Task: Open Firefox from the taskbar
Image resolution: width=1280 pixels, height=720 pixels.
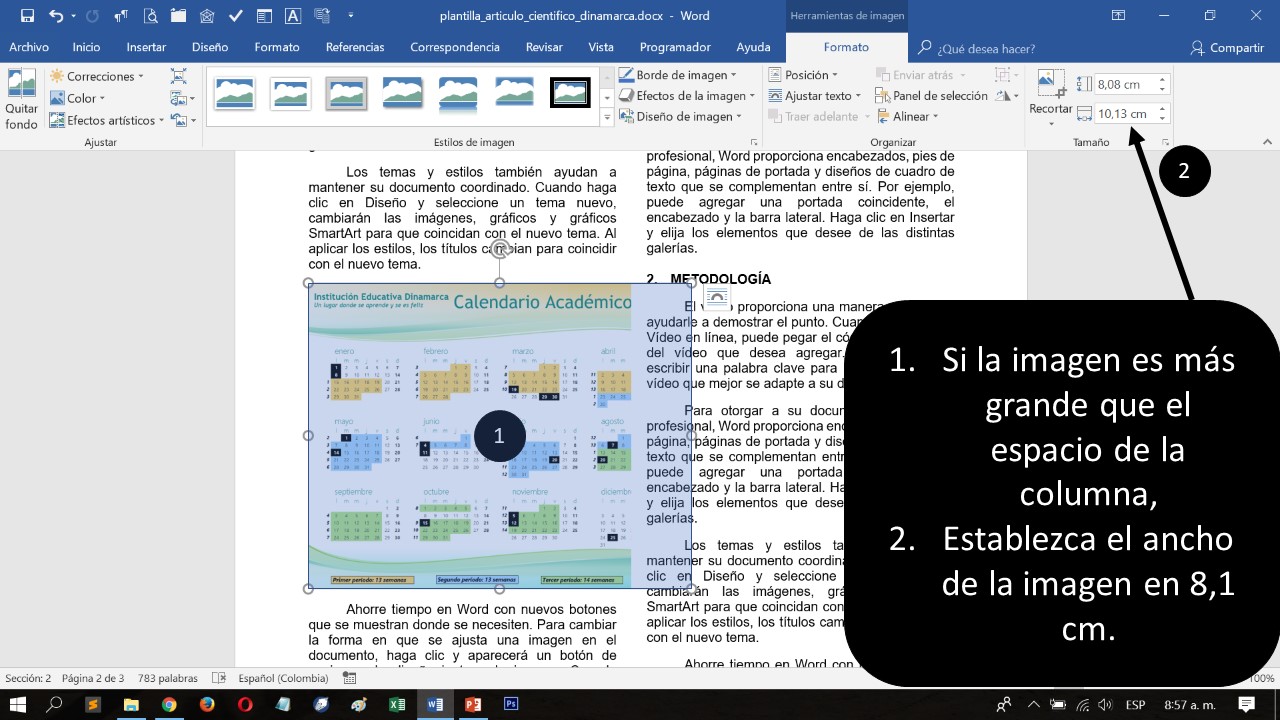Action: [207, 704]
